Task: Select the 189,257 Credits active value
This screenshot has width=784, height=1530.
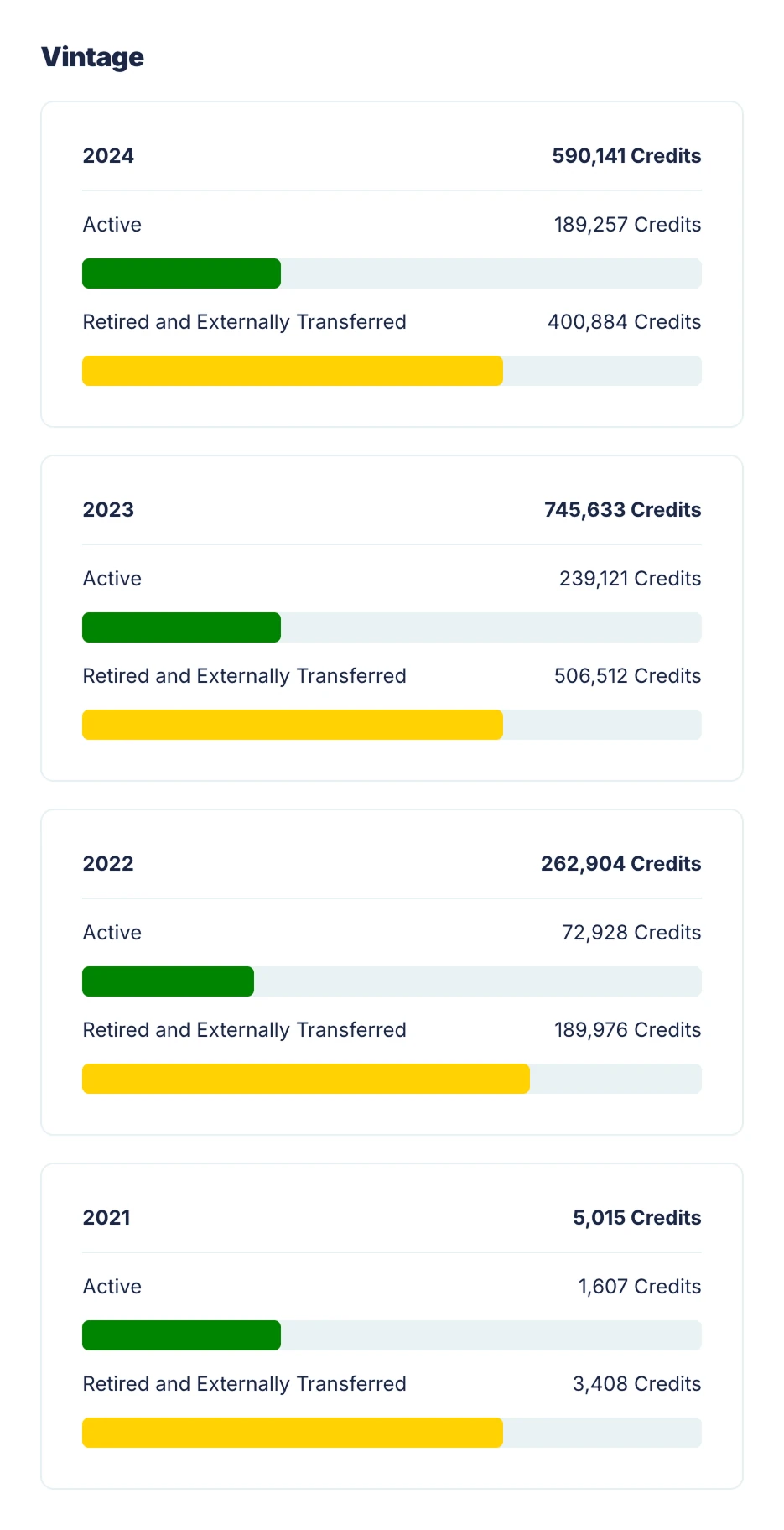Action: coord(627,225)
